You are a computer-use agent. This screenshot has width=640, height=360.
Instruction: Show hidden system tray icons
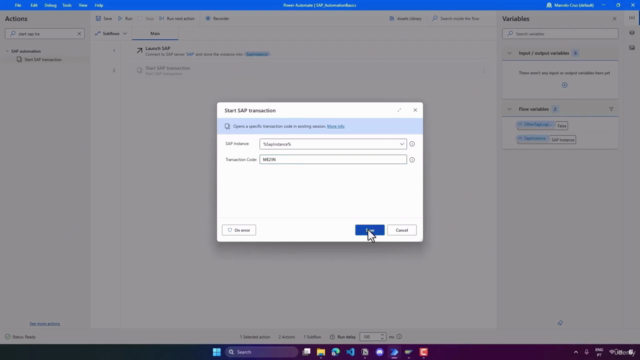coord(576,352)
